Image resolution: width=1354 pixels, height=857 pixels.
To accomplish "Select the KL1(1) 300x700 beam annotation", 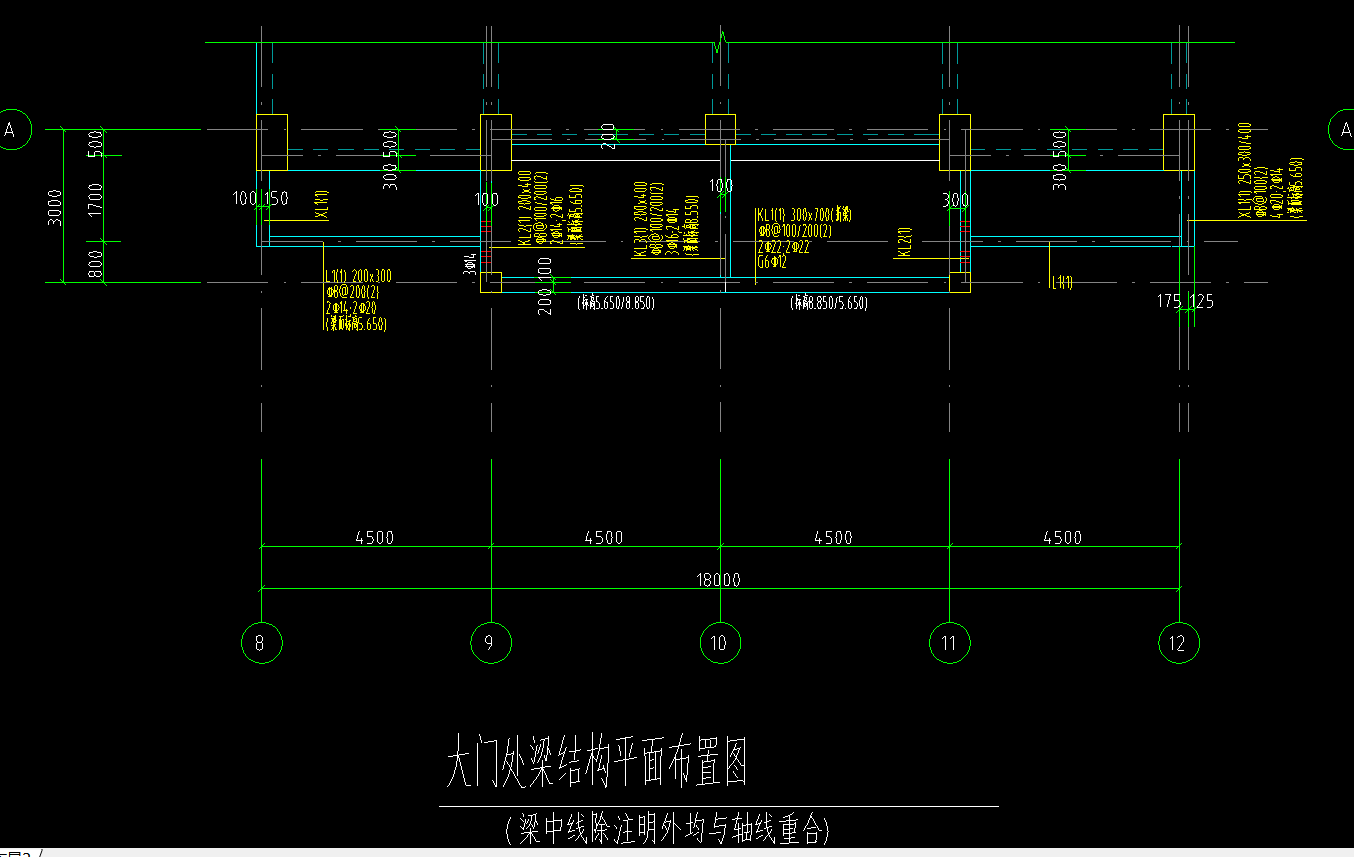I will (804, 215).
